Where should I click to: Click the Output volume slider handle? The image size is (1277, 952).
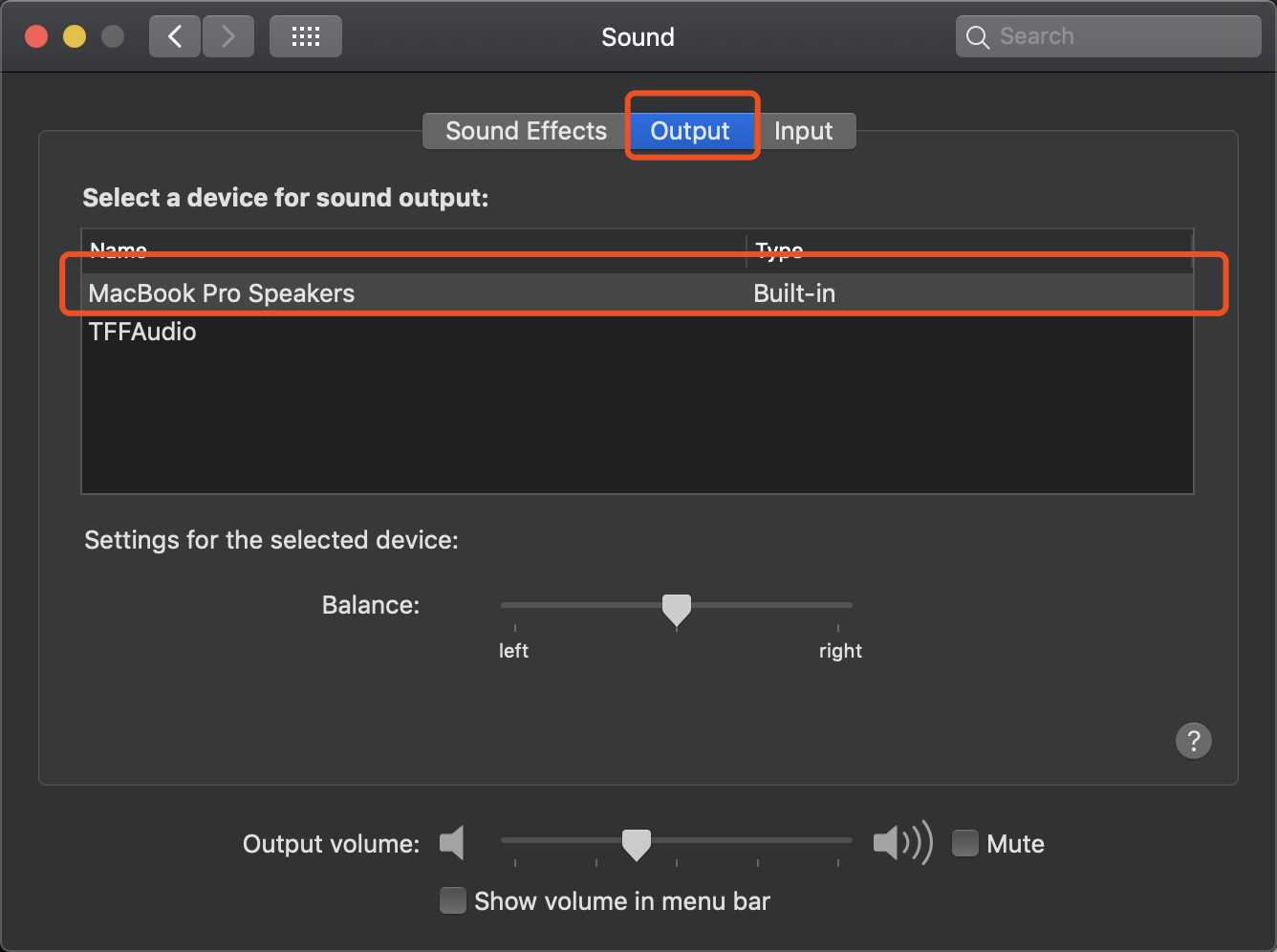637,845
